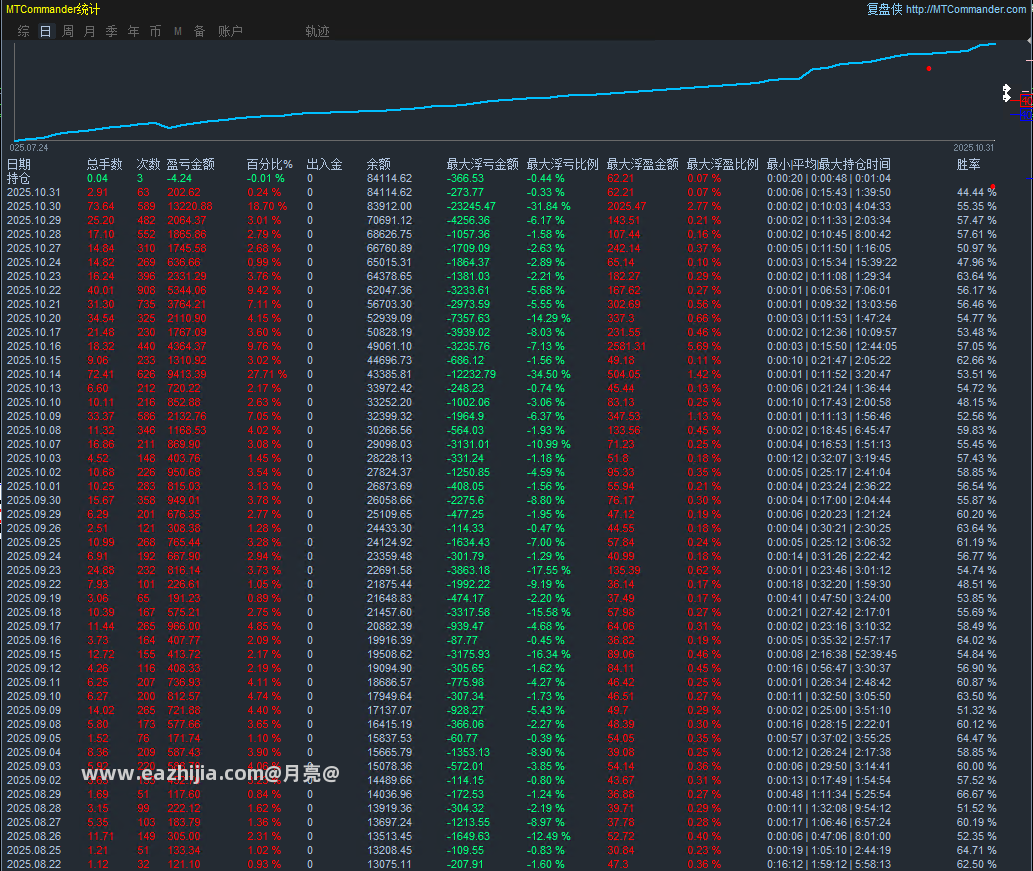Open the 周 weekly statistics tab
This screenshot has width=1033, height=871.
68,31
